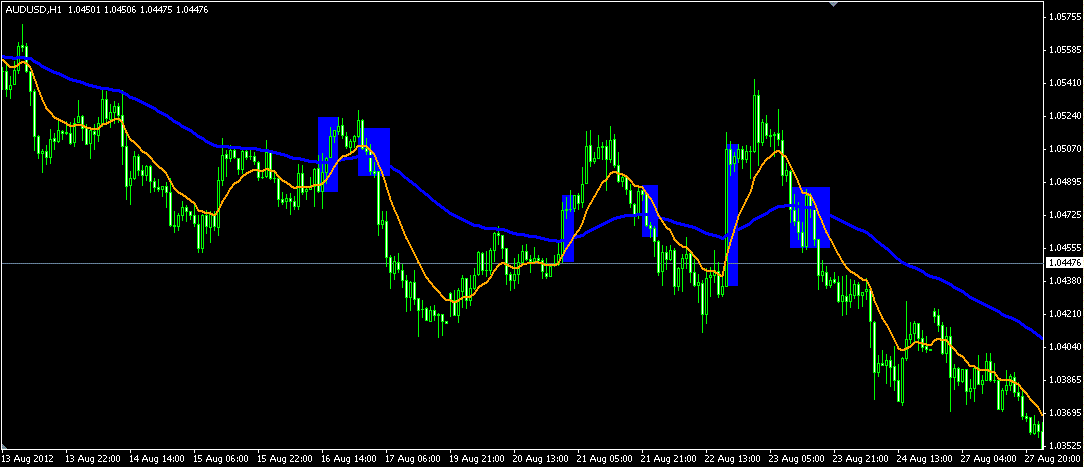
Task: Click price axis label 1.05755
Action: pyautogui.click(x=1065, y=17)
